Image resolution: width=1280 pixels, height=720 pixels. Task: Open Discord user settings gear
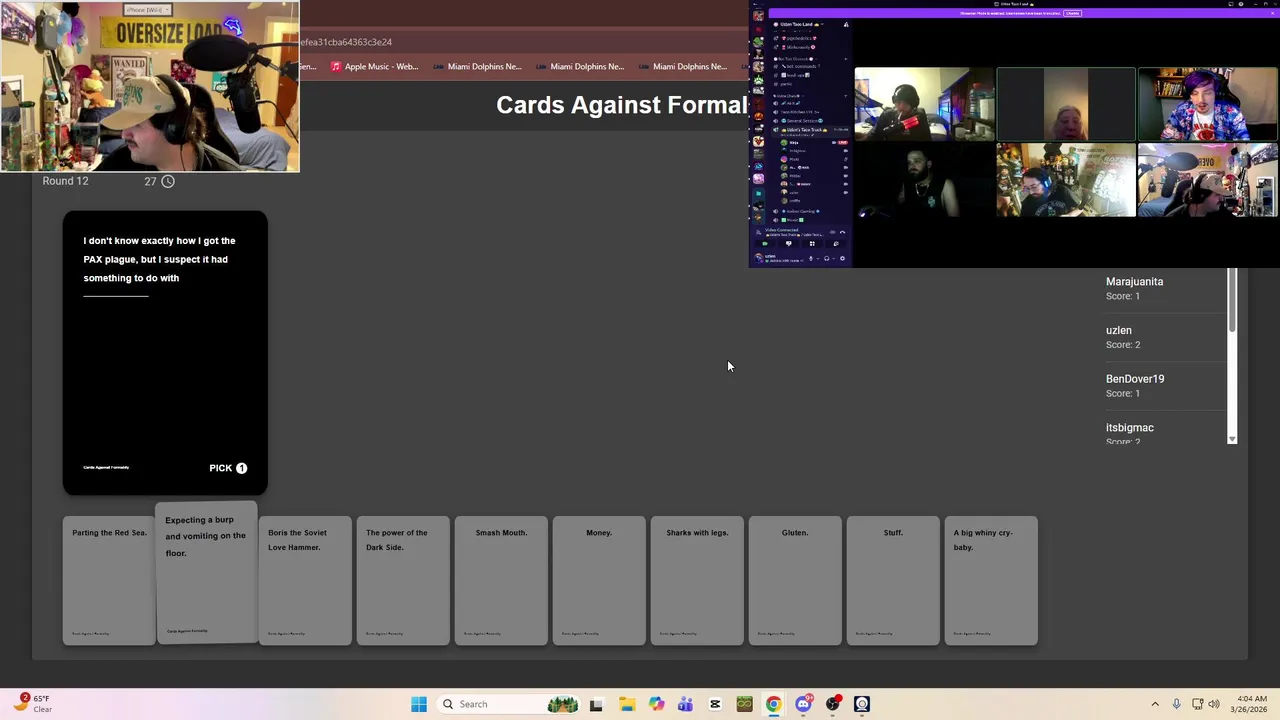coord(842,259)
